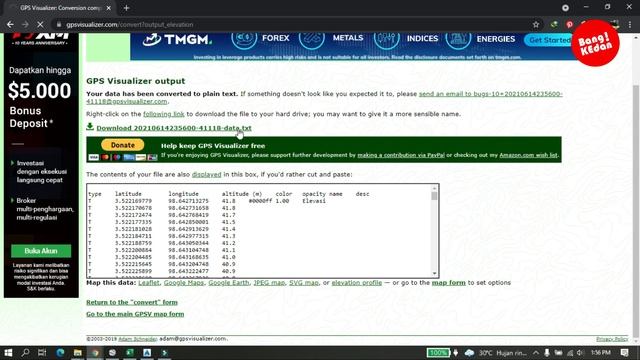The image size is (640, 360).
Task: Open a new browser tab
Action: (126, 8)
